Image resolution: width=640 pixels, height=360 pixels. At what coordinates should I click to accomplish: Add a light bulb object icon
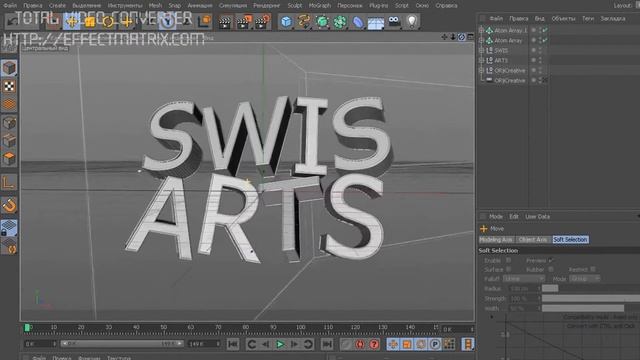coord(412,22)
